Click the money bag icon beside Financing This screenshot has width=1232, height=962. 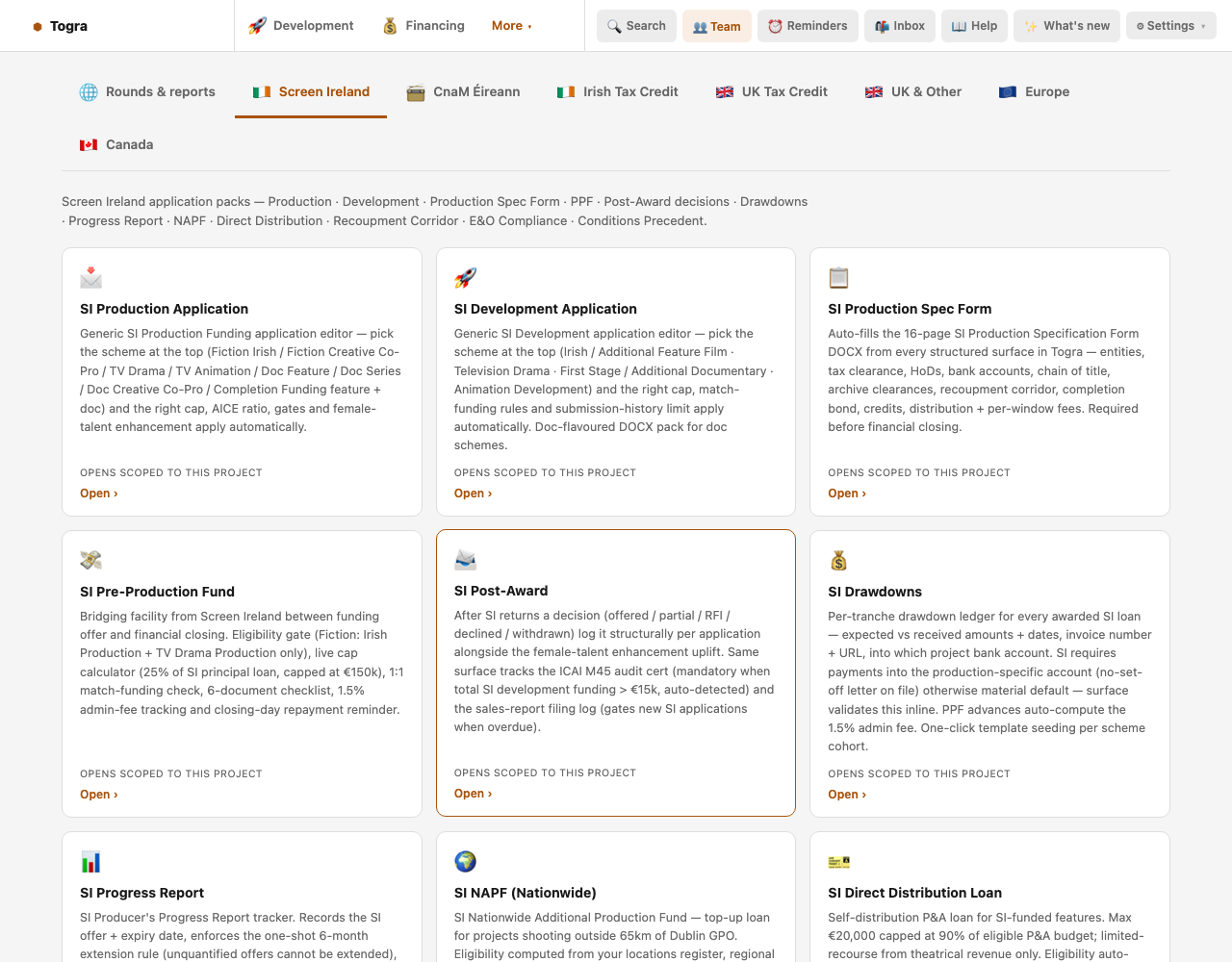[x=390, y=26]
